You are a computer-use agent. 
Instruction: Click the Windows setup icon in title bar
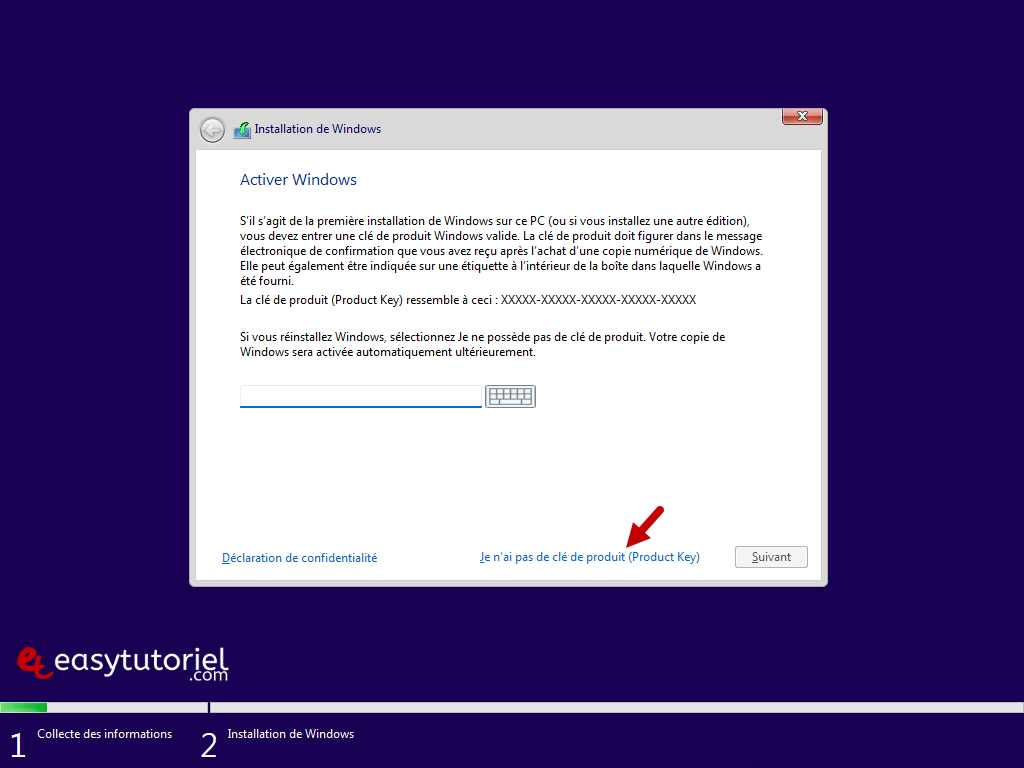point(242,129)
